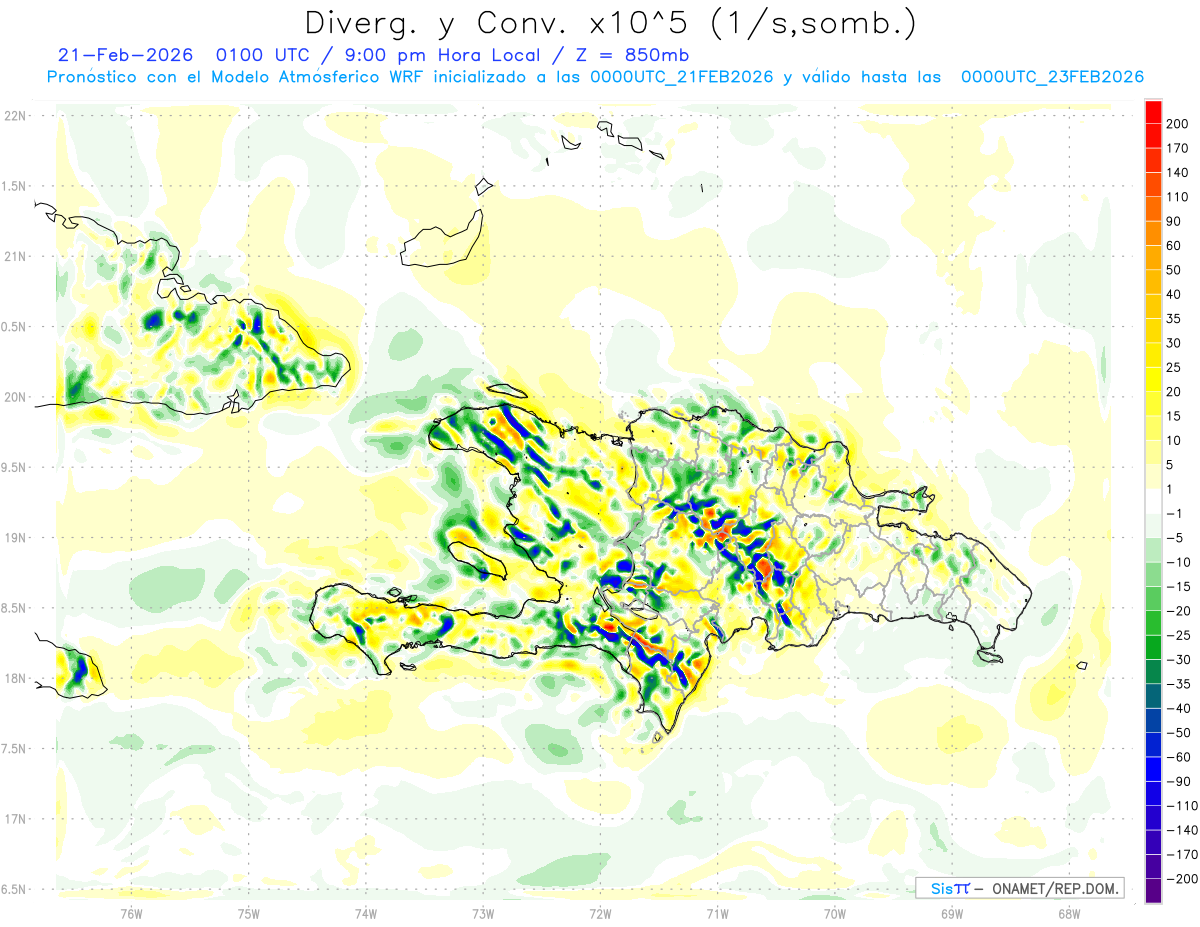Image resolution: width=1200 pixels, height=927 pixels.
Task: Click the '17N' latitude label
Action: click(x=15, y=819)
